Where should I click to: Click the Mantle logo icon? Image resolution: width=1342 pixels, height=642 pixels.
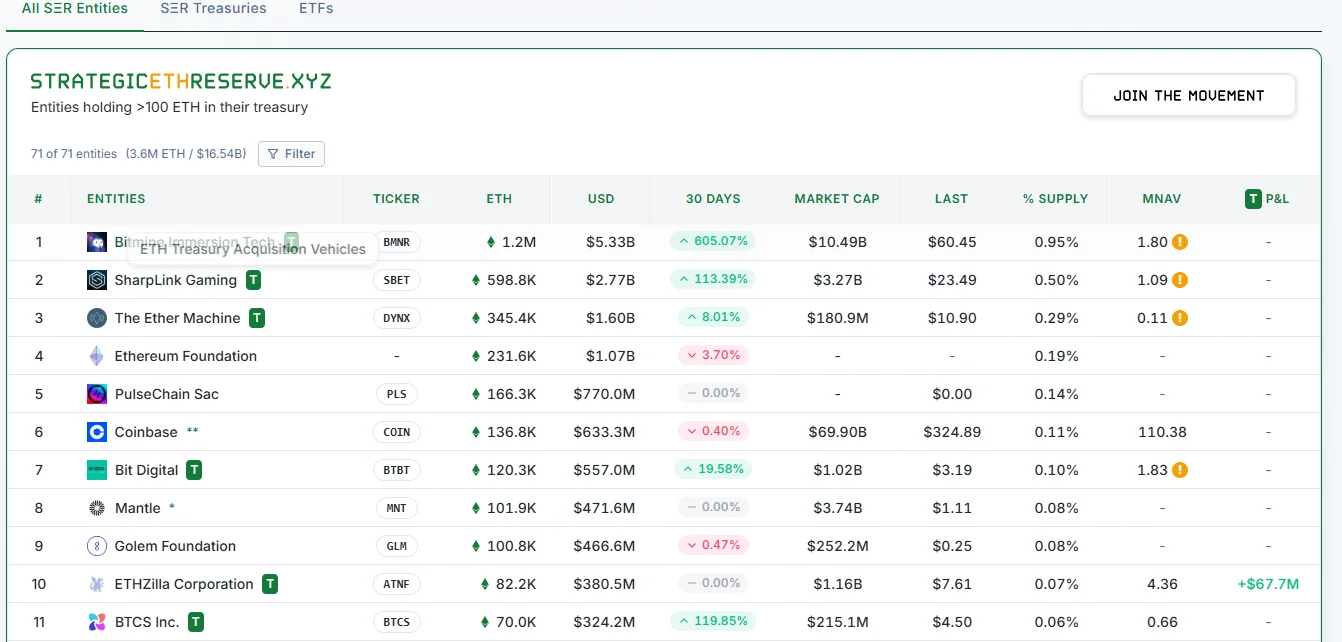pos(97,508)
